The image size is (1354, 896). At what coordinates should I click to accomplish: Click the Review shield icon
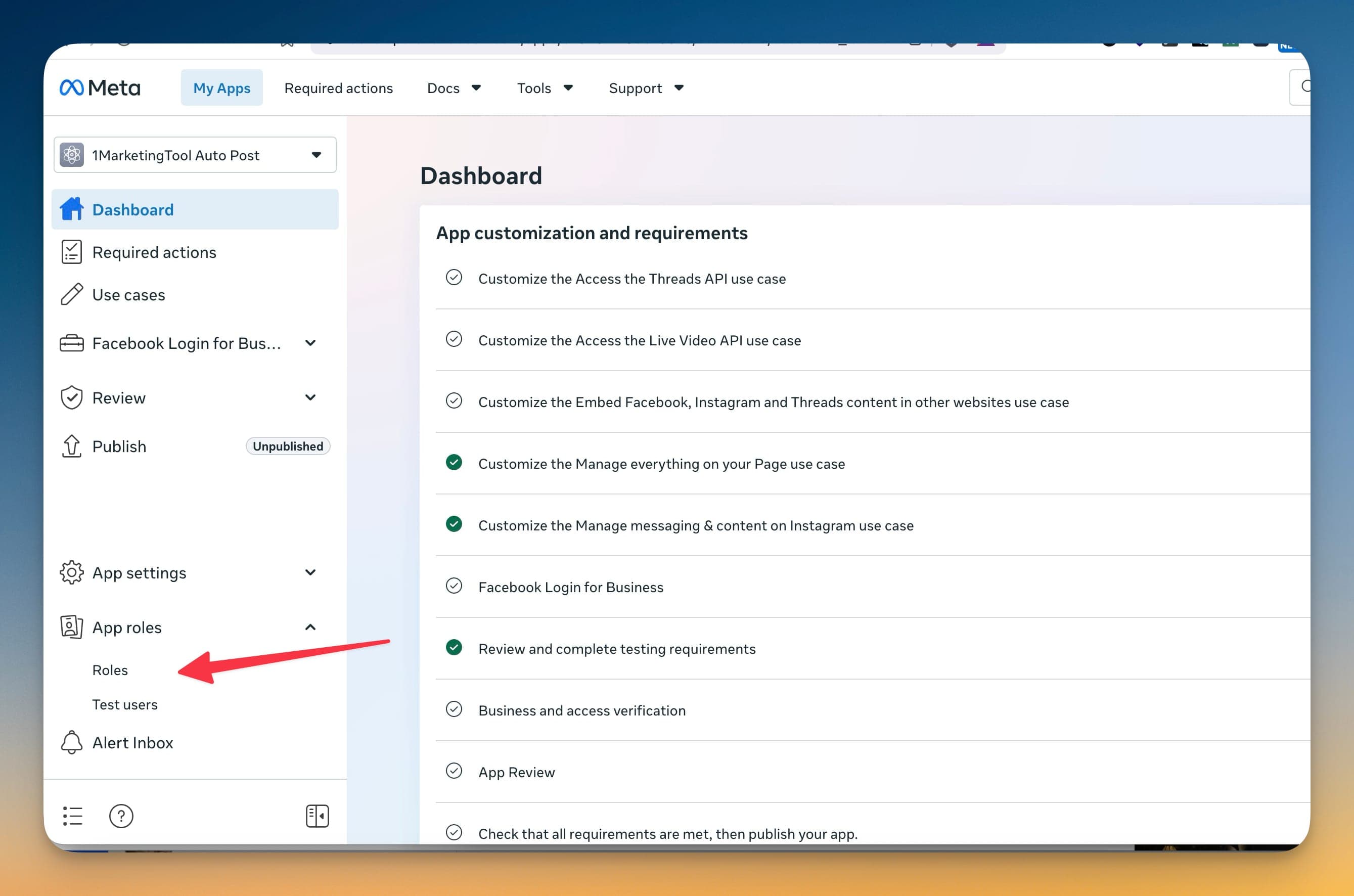click(71, 398)
